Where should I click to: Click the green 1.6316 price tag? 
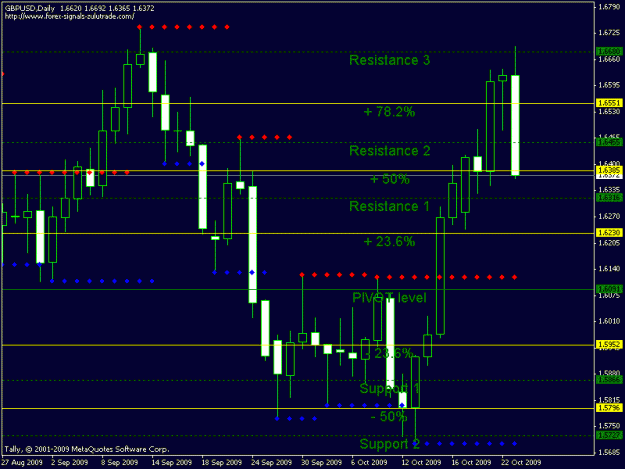point(609,198)
